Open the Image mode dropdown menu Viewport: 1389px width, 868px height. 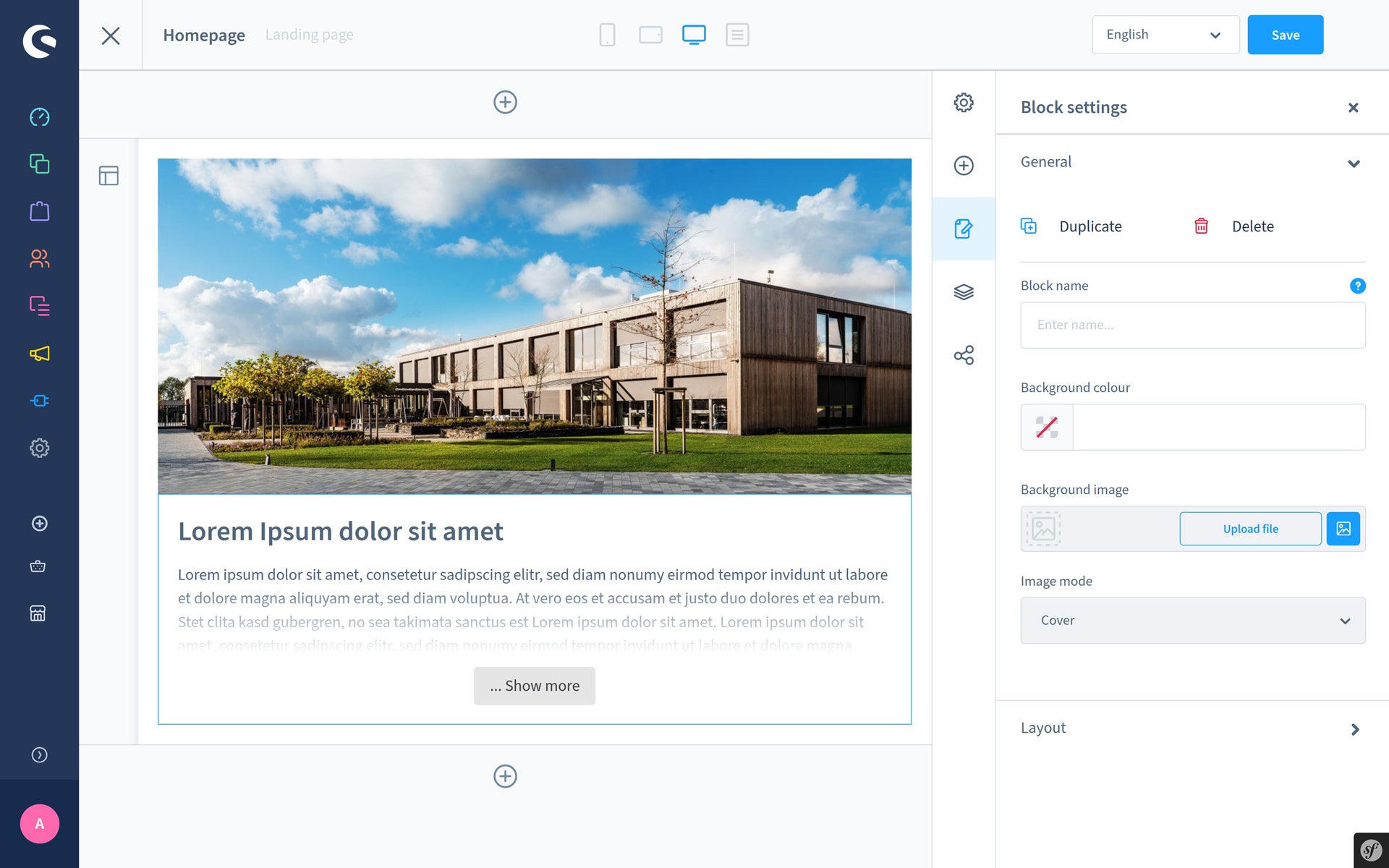[x=1193, y=619]
